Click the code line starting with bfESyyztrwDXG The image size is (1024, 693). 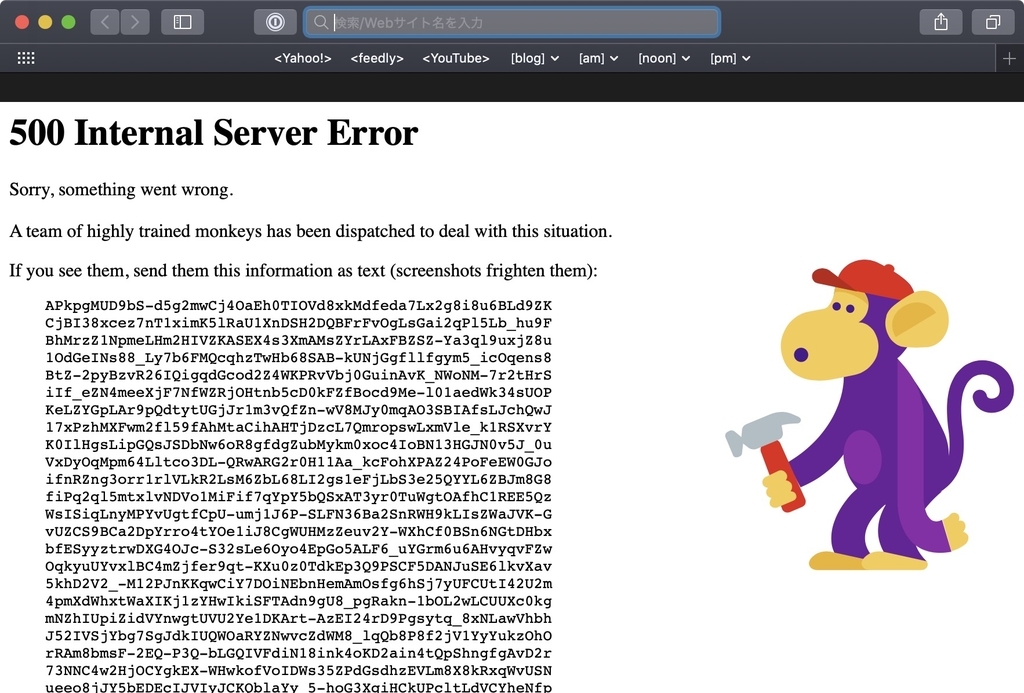298,549
